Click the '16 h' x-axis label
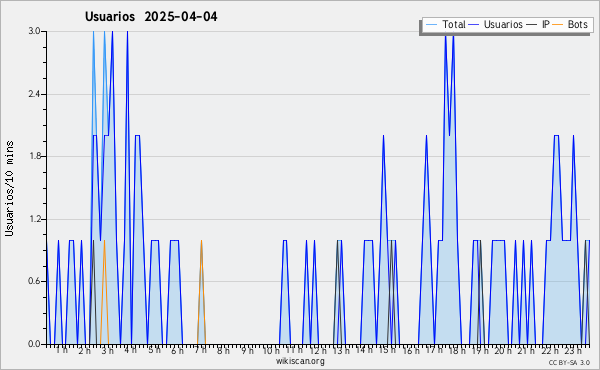 411,350
